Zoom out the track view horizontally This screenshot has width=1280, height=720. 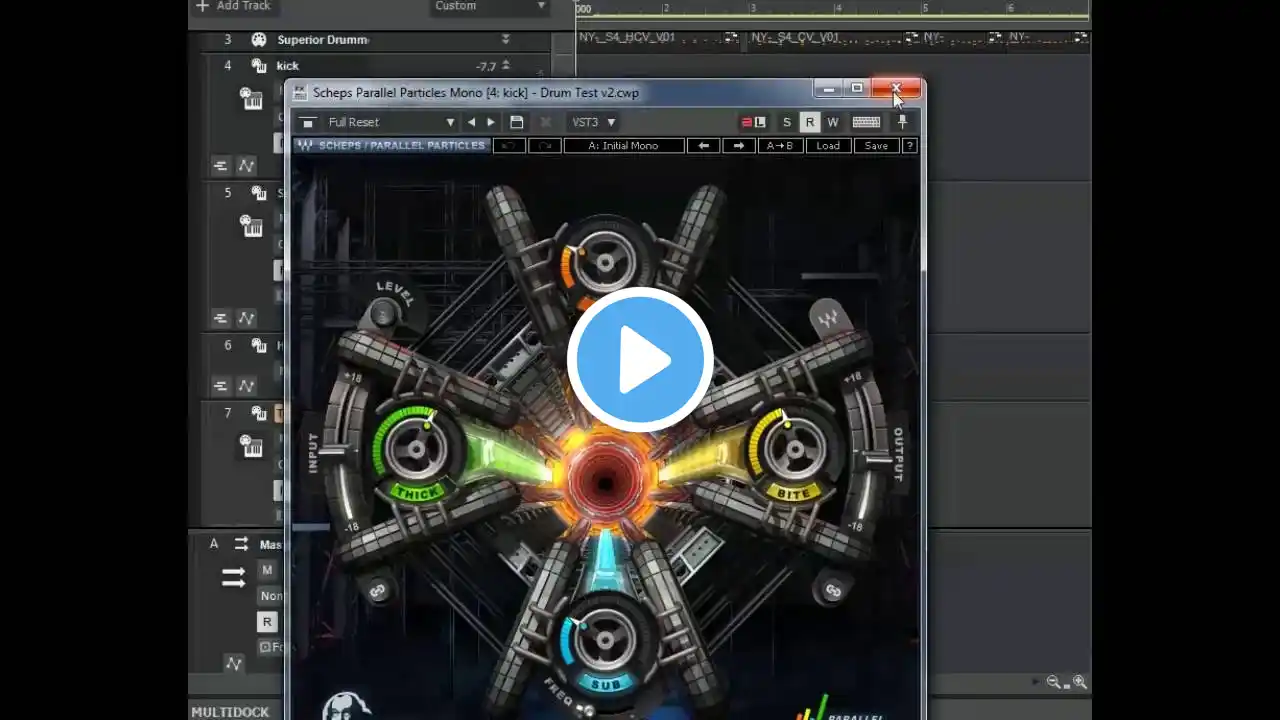pos(1054,682)
